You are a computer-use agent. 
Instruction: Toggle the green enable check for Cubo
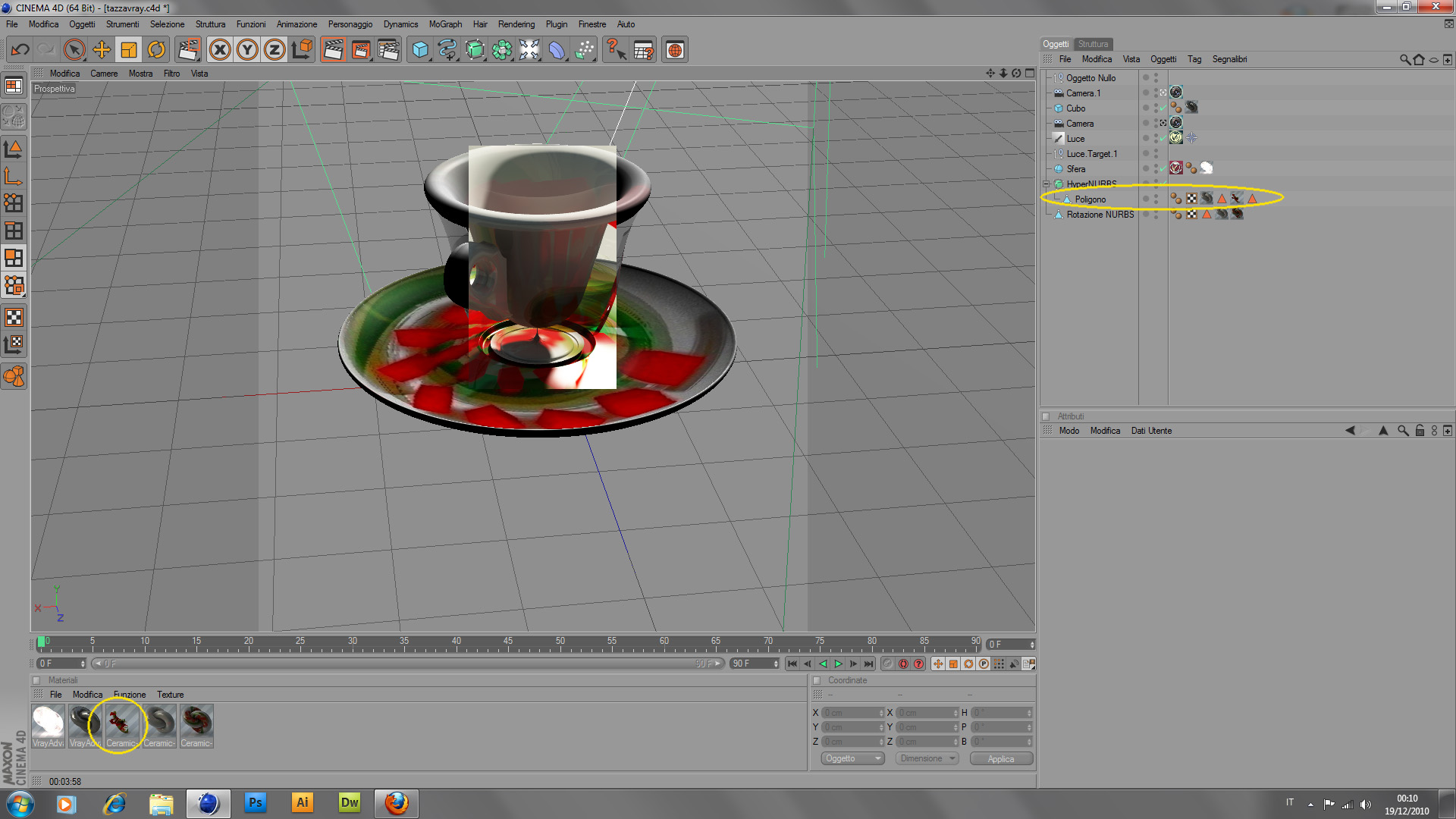click(x=1163, y=108)
